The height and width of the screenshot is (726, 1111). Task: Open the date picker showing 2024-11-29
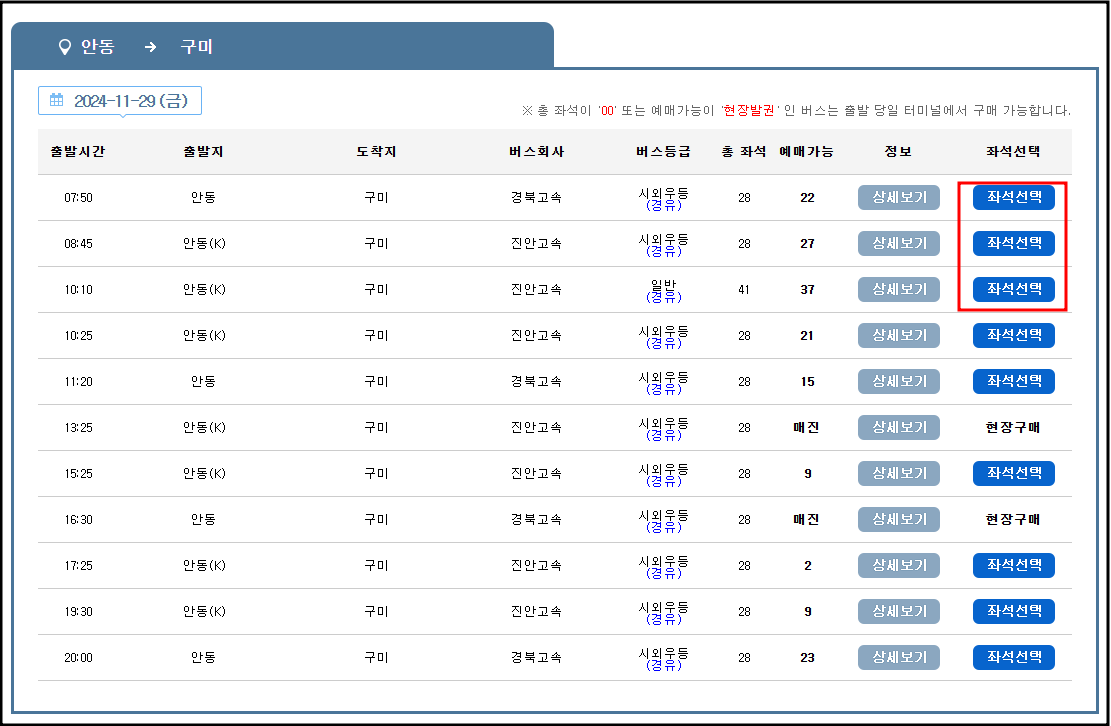point(120,100)
